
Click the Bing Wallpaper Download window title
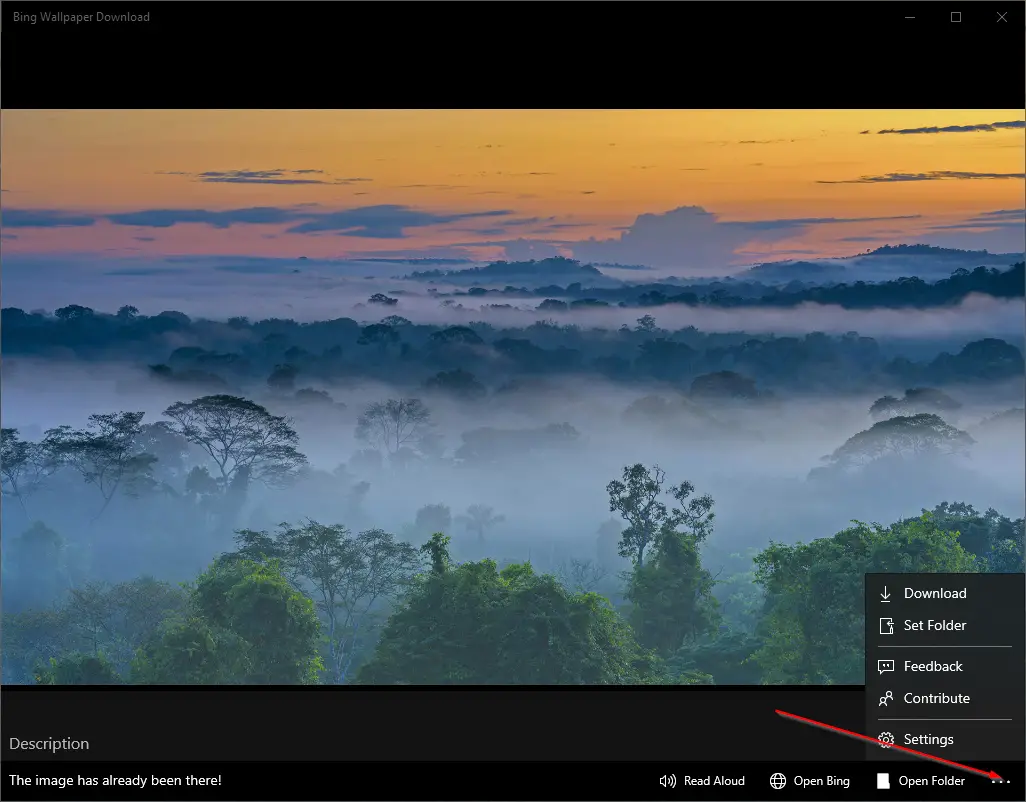pos(81,17)
